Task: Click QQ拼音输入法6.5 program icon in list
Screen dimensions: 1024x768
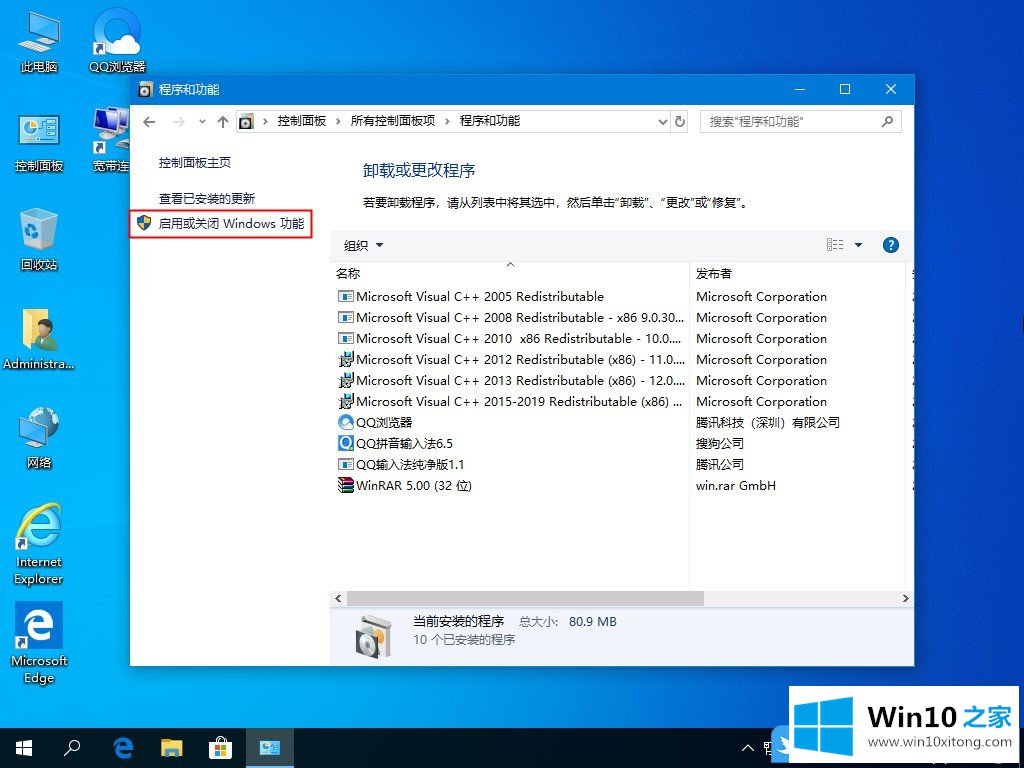Action: [345, 443]
